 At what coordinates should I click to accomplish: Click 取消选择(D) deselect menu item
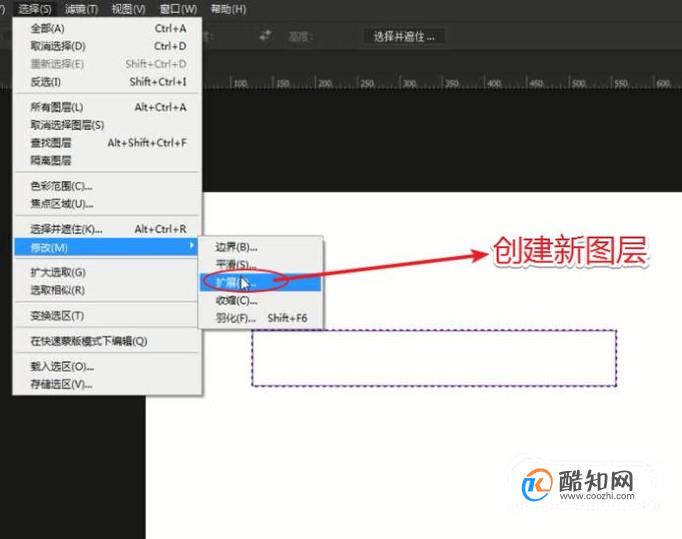[x=108, y=46]
